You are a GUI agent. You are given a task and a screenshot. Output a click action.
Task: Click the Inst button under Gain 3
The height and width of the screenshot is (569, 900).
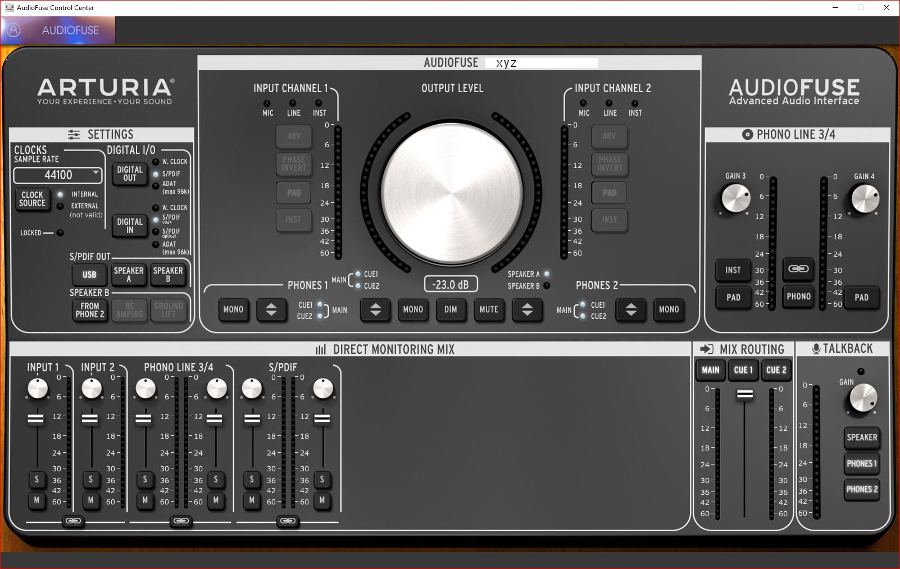tap(733, 270)
